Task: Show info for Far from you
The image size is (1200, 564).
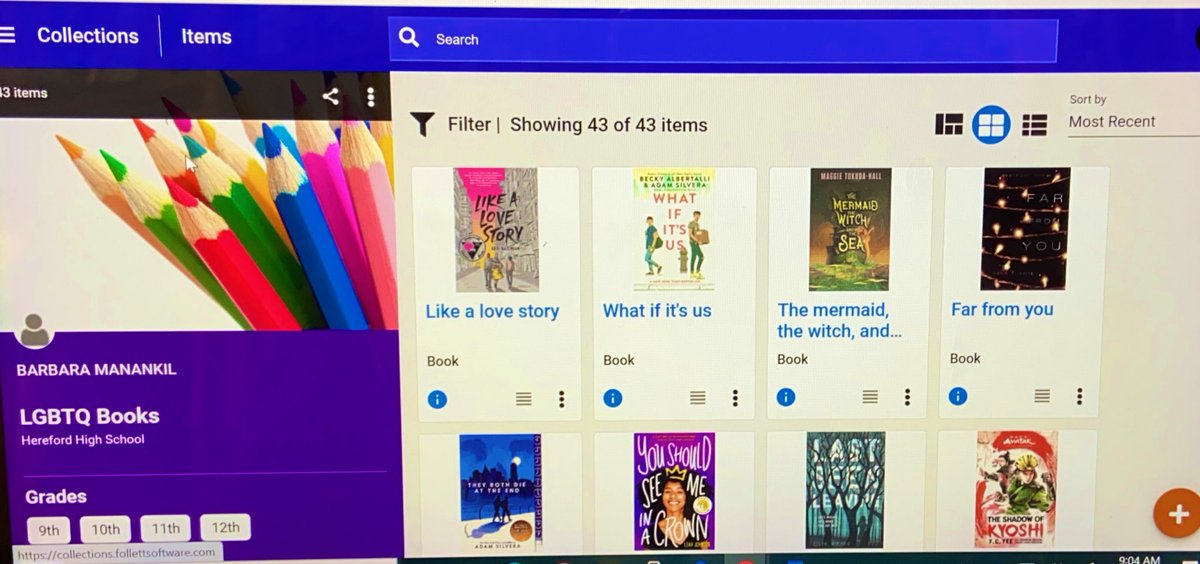Action: tap(958, 396)
